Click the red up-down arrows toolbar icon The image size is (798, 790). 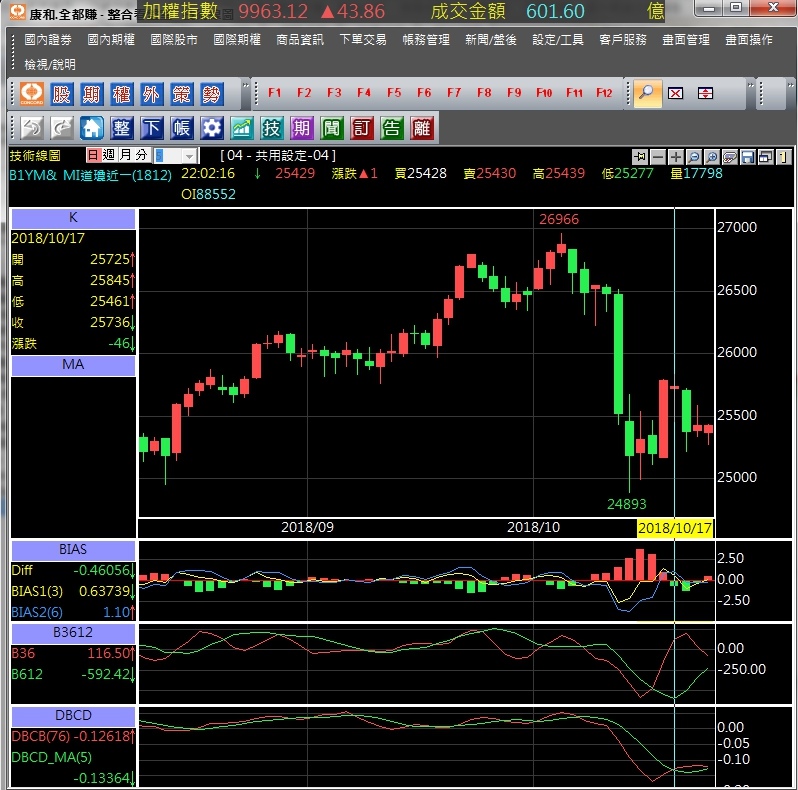(705, 93)
